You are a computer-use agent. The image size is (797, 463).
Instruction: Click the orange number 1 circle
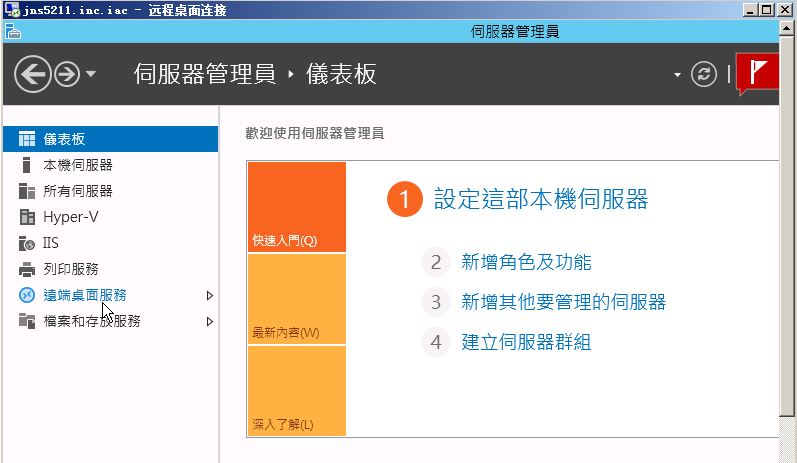point(405,199)
